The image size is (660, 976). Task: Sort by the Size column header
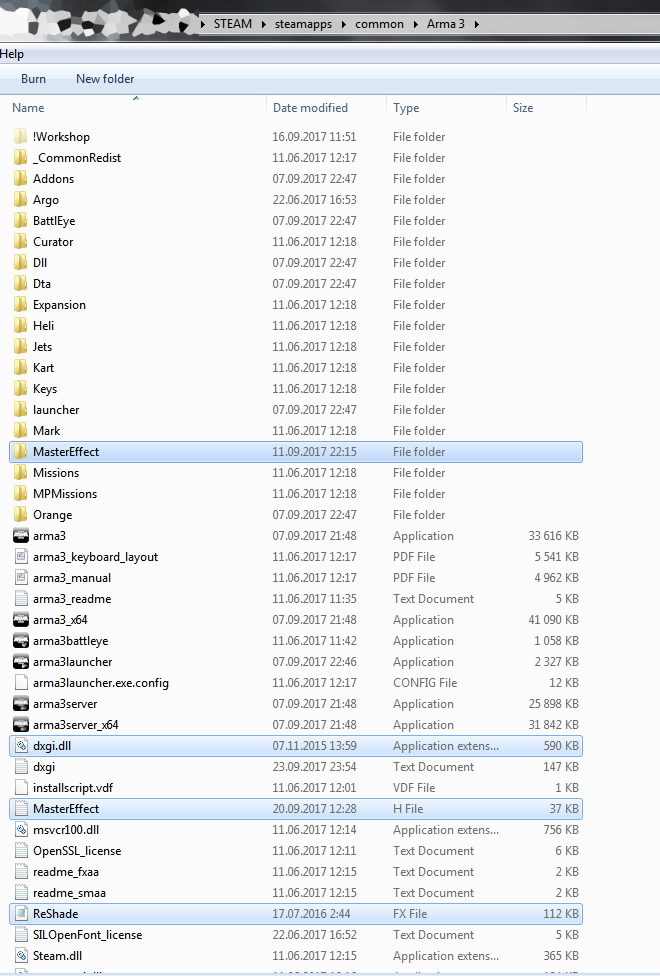[x=523, y=108]
